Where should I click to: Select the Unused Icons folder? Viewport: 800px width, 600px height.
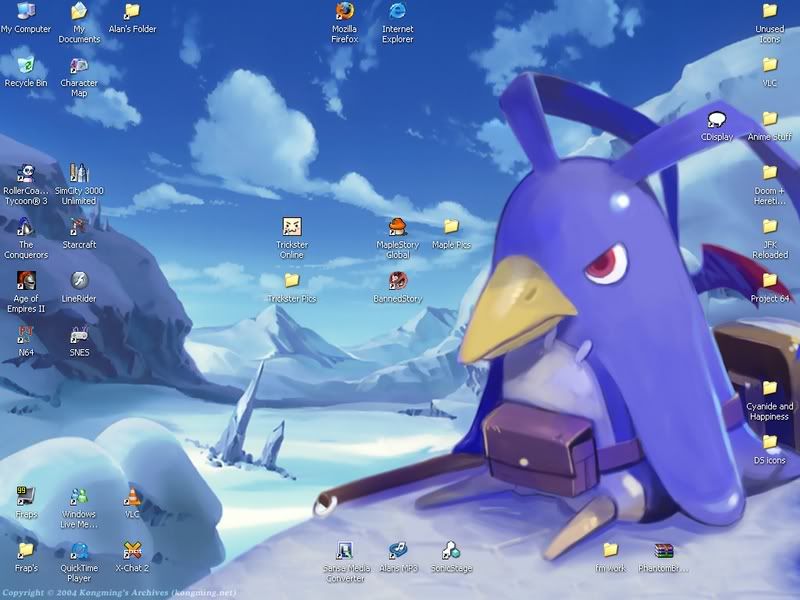[x=769, y=22]
